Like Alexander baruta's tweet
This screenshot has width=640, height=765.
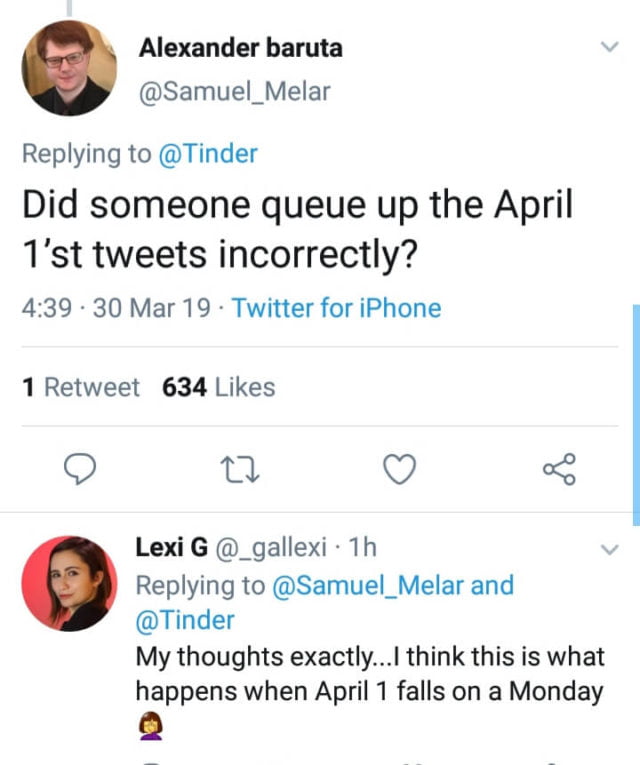pyautogui.click(x=401, y=468)
